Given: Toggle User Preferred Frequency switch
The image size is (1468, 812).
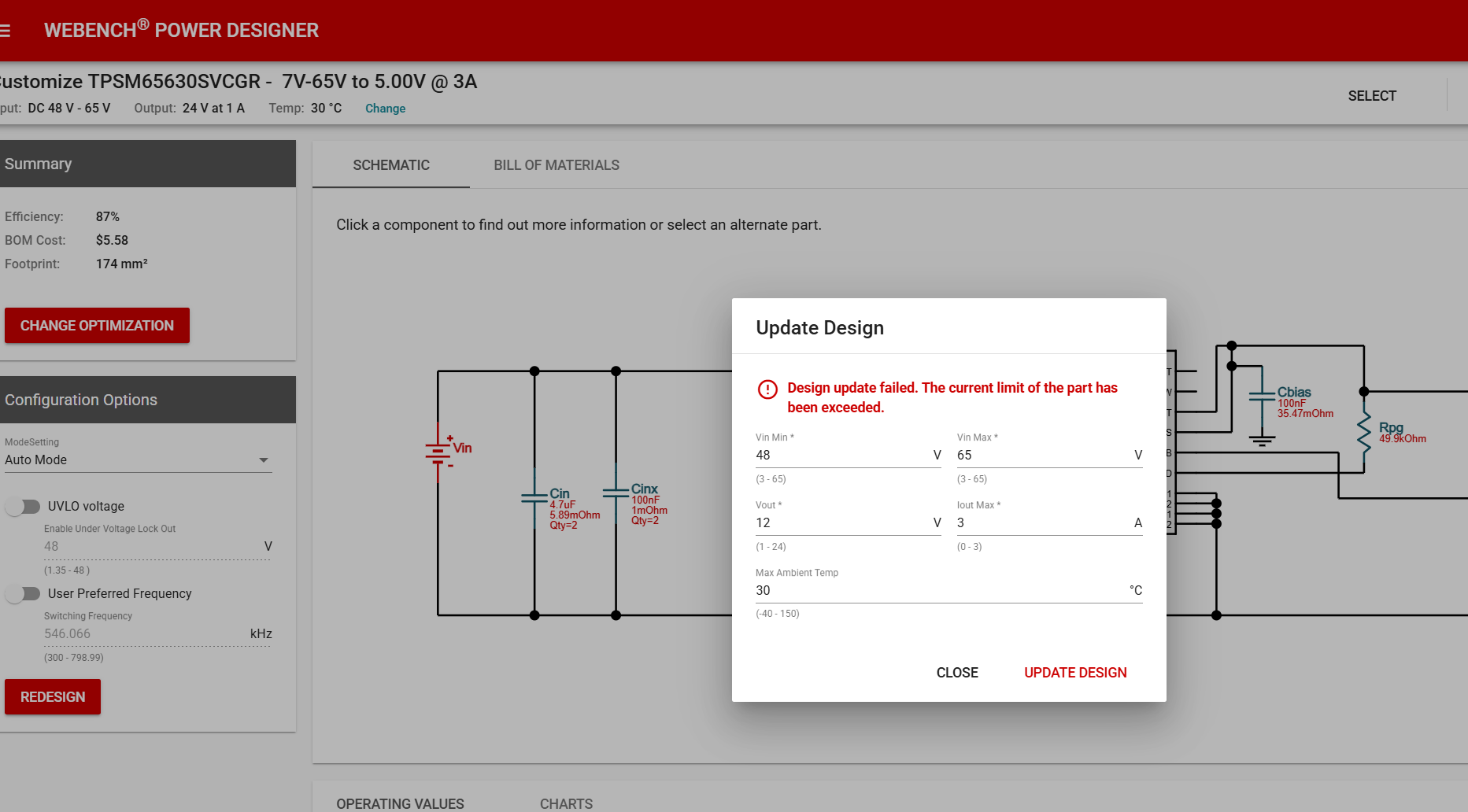Looking at the screenshot, I should point(23,593).
